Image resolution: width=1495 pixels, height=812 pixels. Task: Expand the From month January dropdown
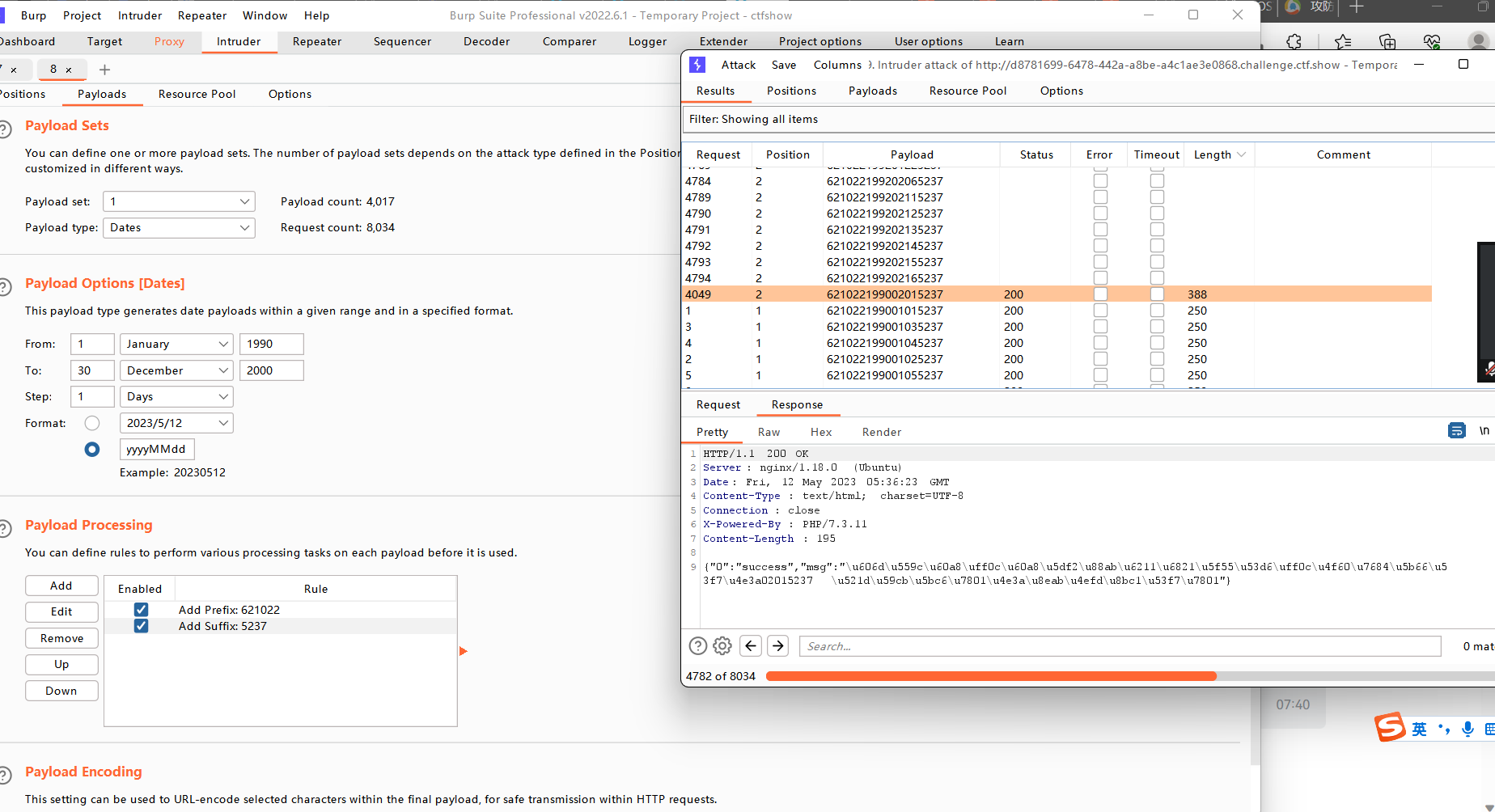pos(176,344)
